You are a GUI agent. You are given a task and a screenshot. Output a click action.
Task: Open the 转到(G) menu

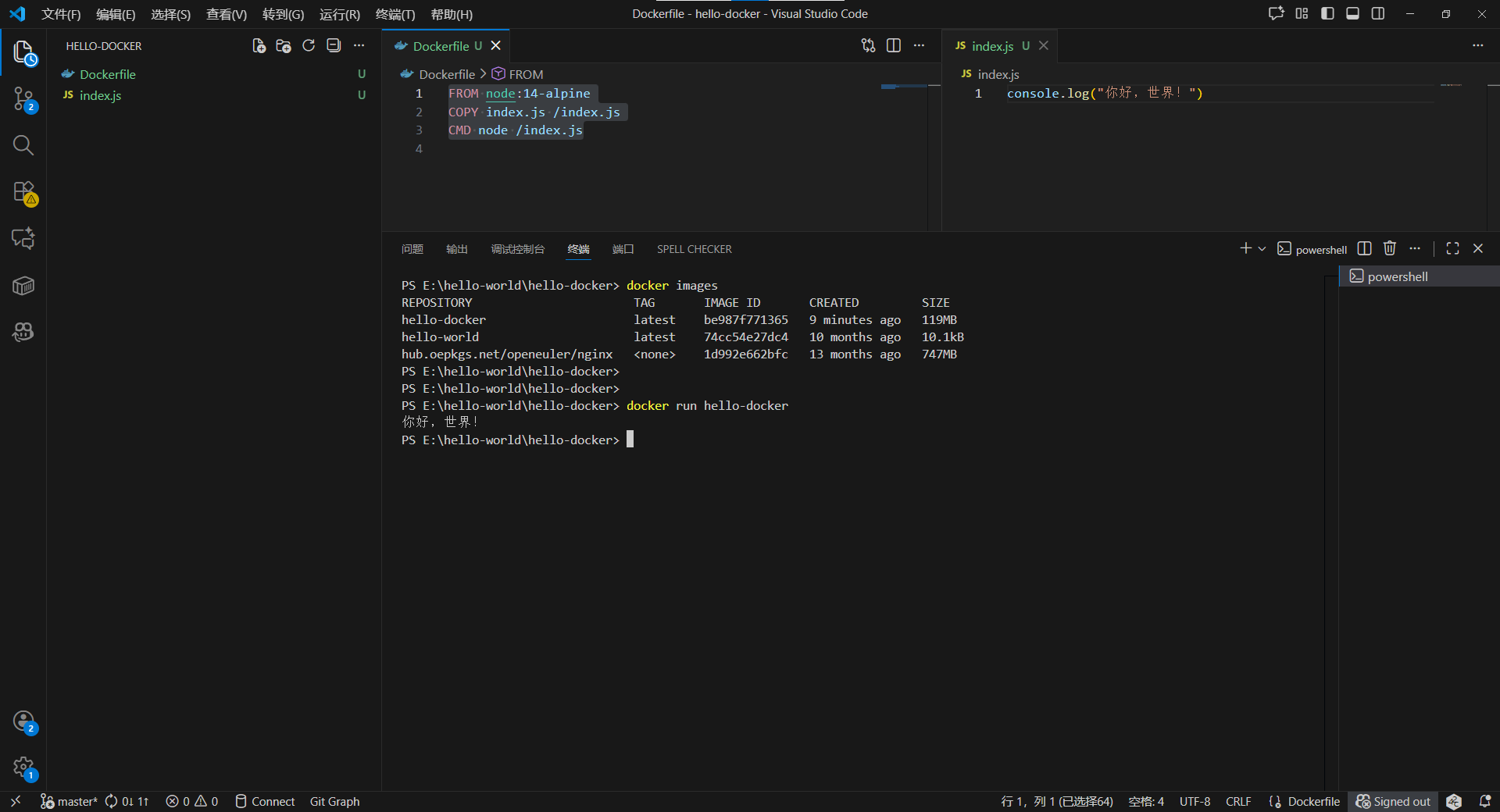click(x=283, y=14)
